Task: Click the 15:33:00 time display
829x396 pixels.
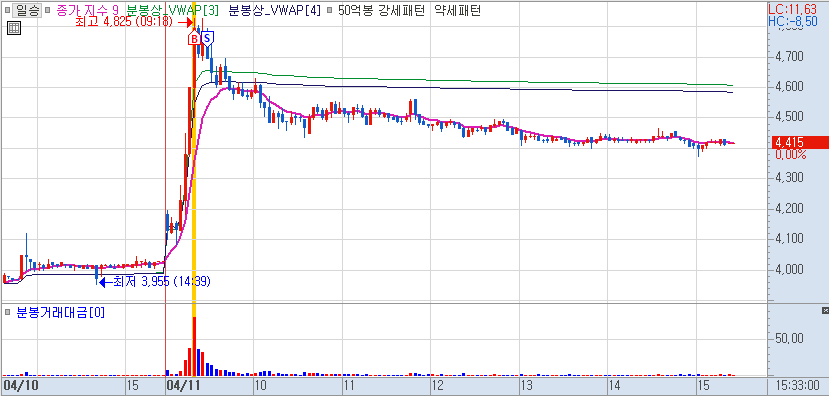Action: pos(798,384)
